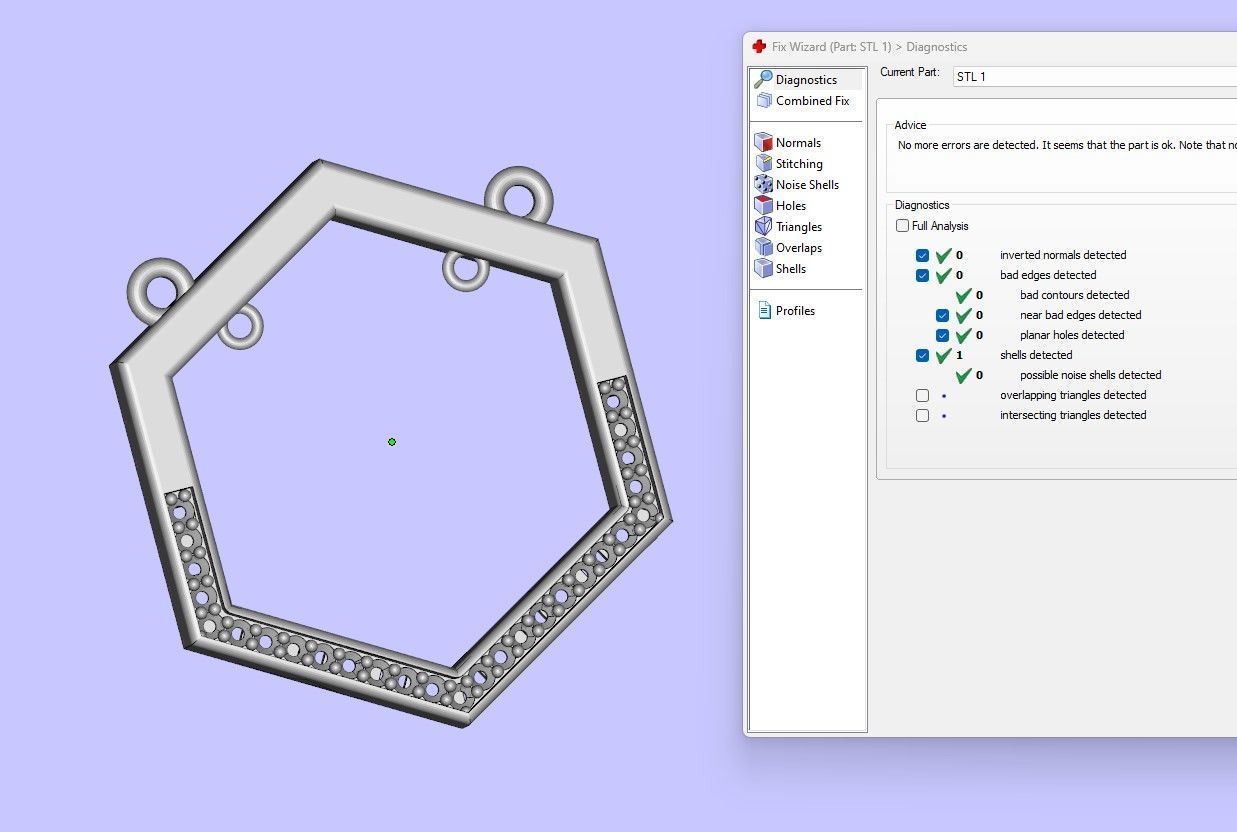Image resolution: width=1237 pixels, height=832 pixels.
Task: Click the Fix Wizard title bar text
Action: click(x=869, y=46)
